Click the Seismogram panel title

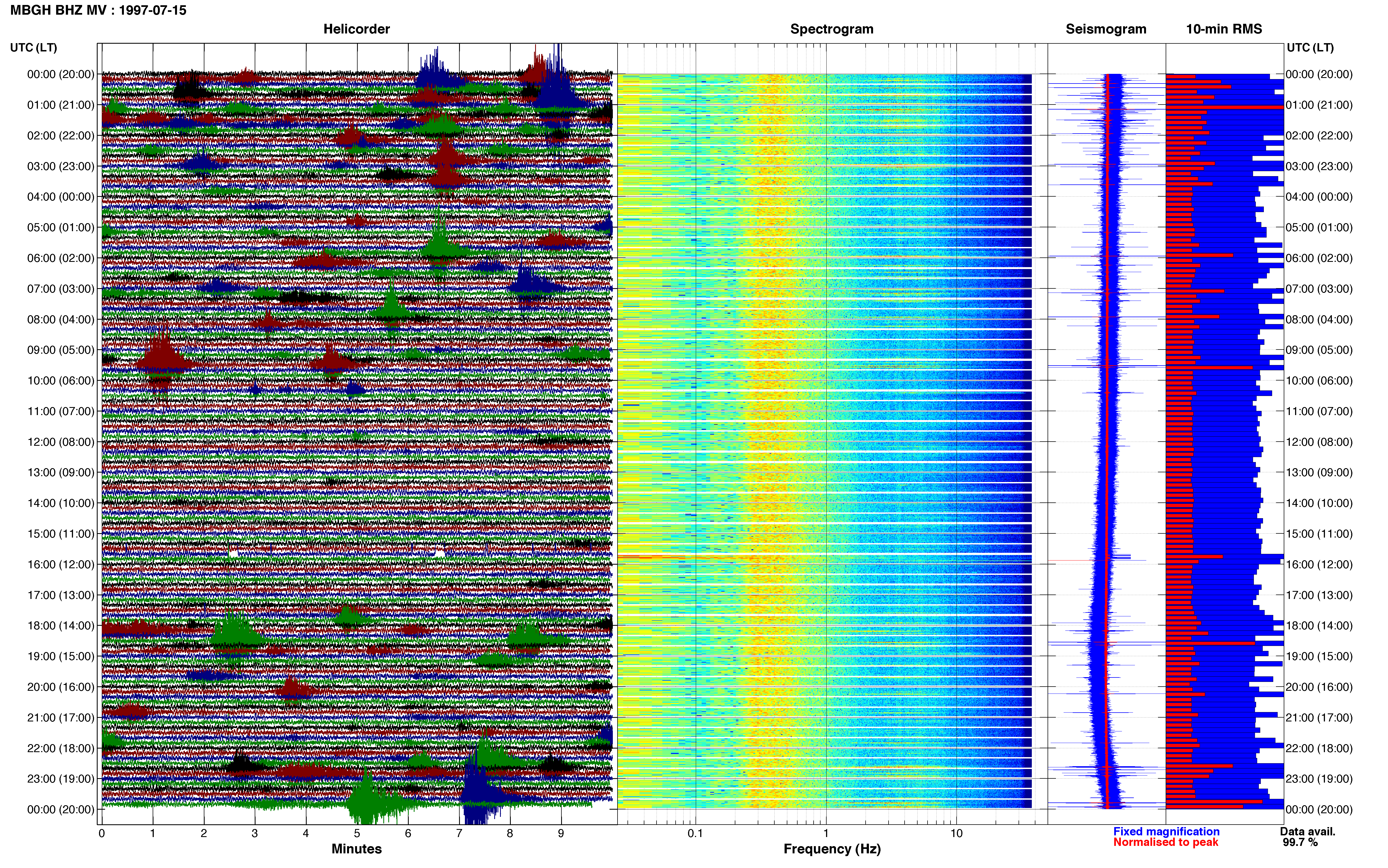click(x=1106, y=29)
